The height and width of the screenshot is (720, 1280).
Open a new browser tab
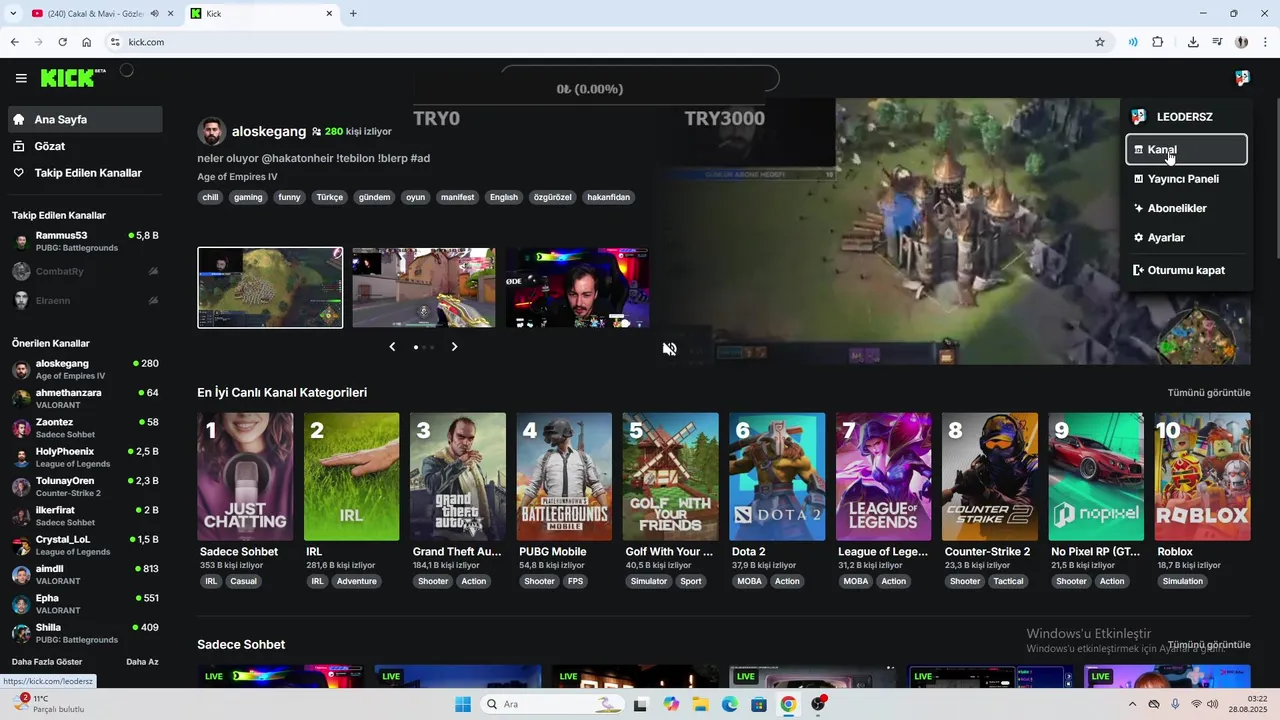point(353,13)
